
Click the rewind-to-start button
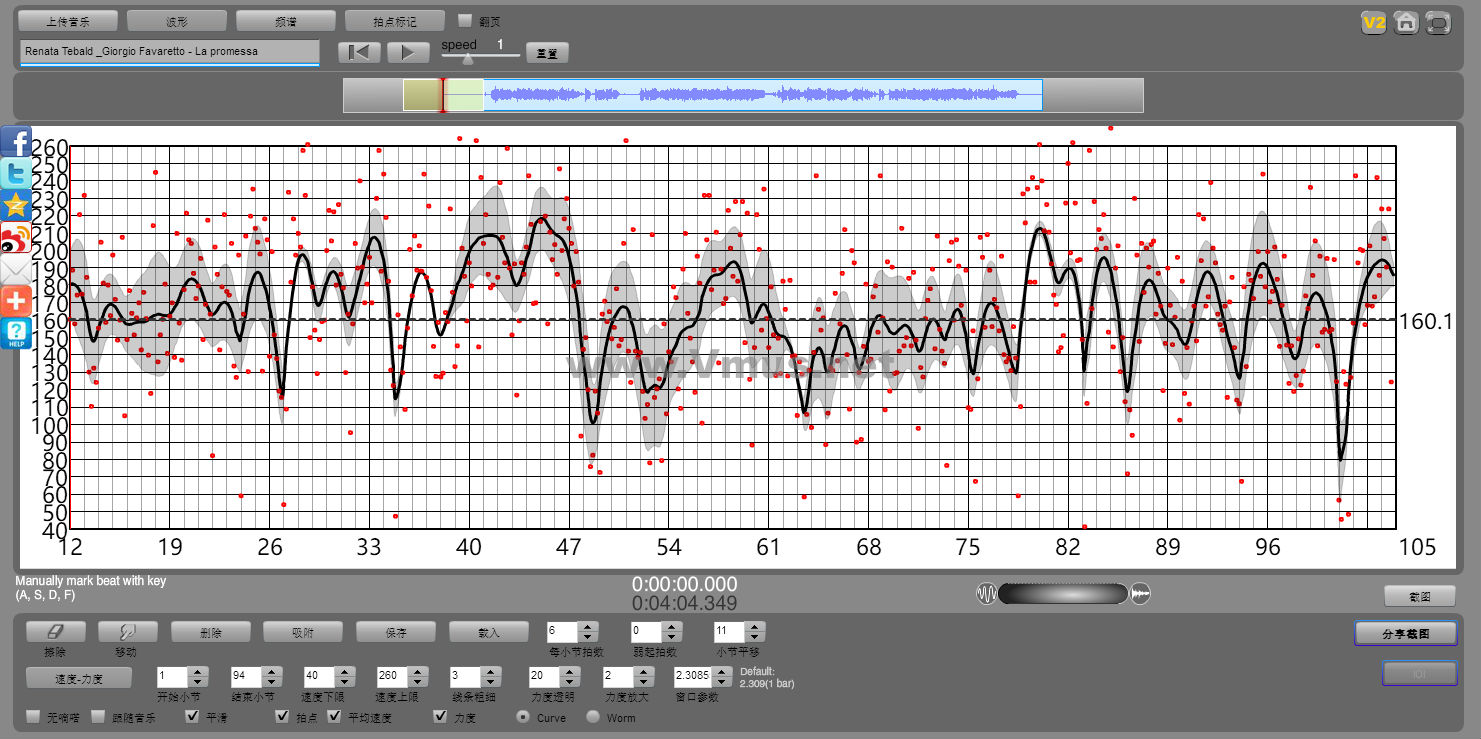(359, 53)
